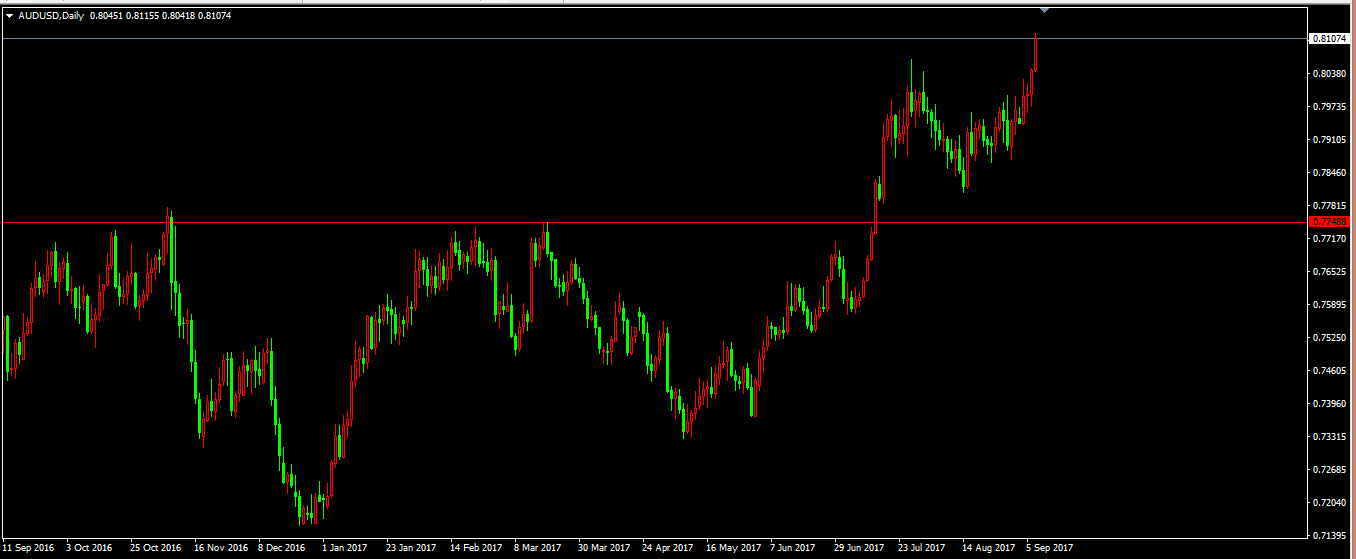Click the 14 Feb 2017 date label
Viewport: 1356px width, 559px height.
(476, 548)
